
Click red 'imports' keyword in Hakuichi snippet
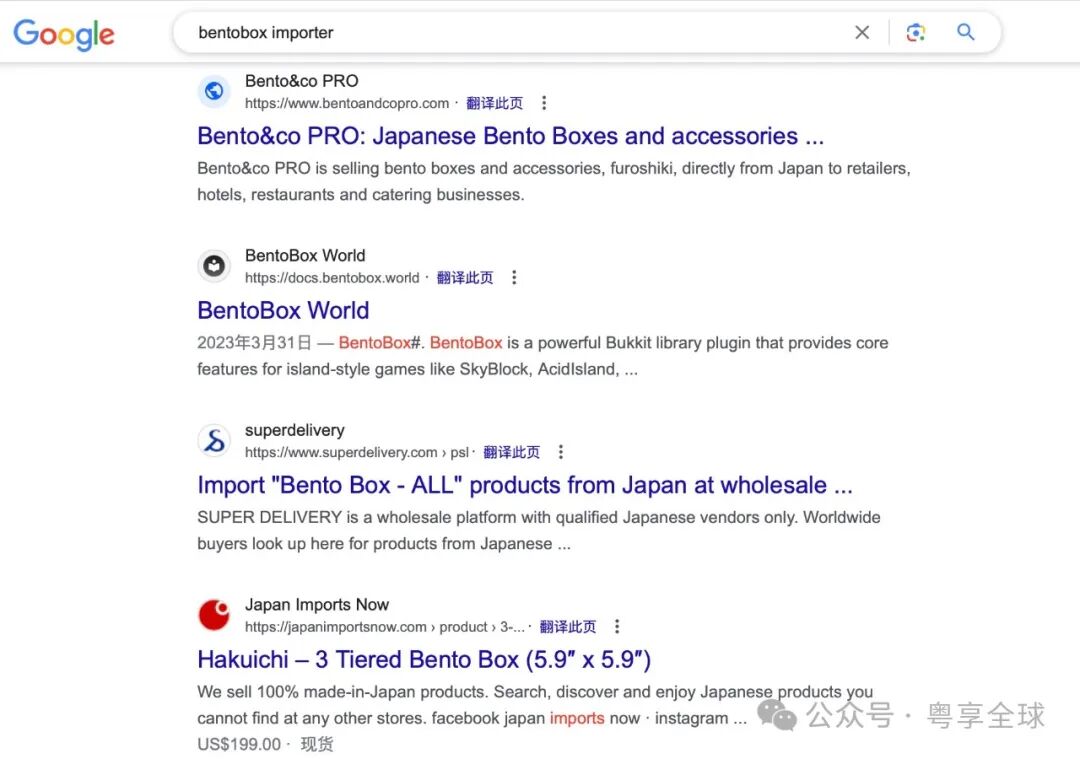577,718
